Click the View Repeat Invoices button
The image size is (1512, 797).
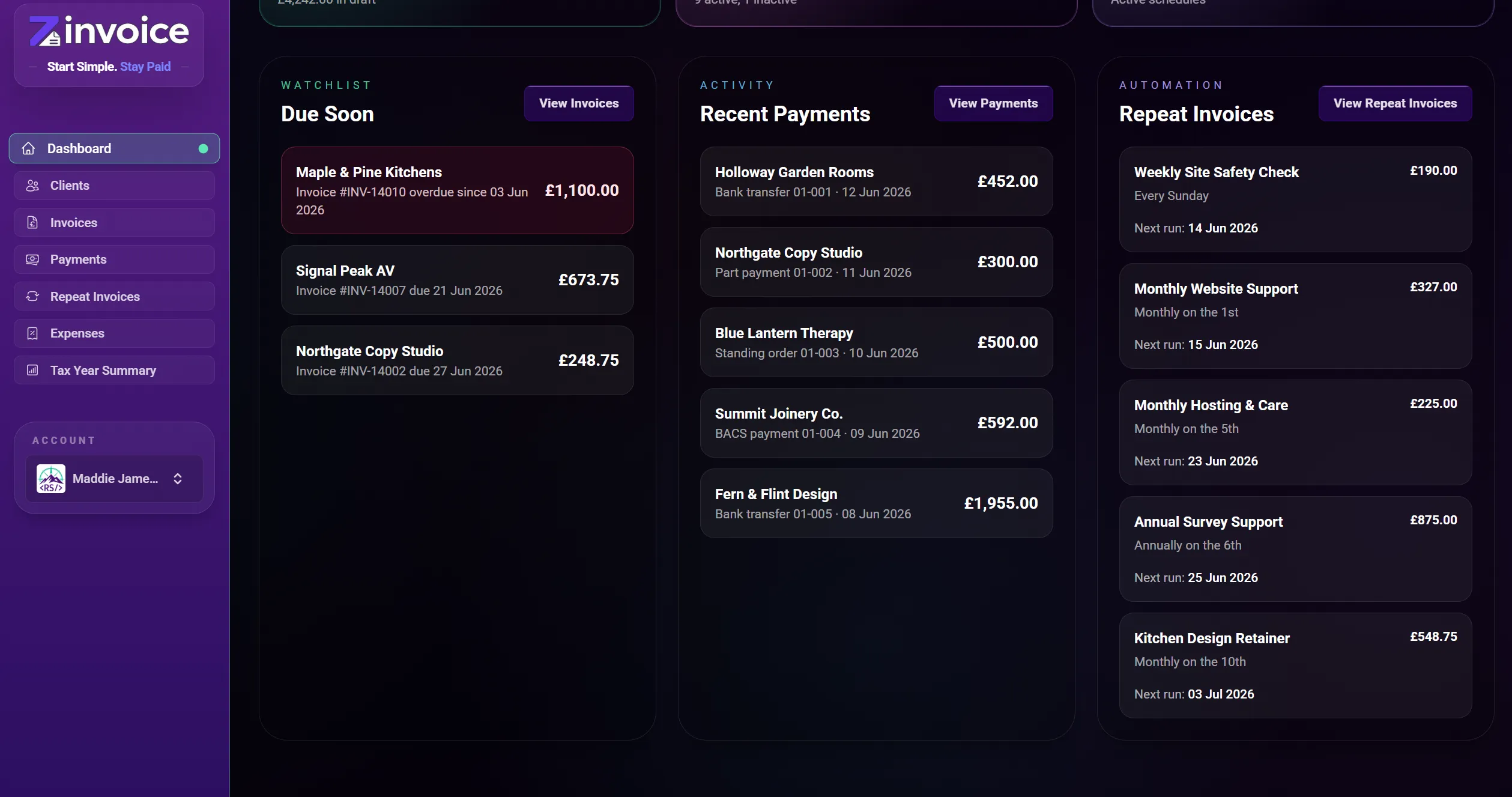tap(1395, 103)
